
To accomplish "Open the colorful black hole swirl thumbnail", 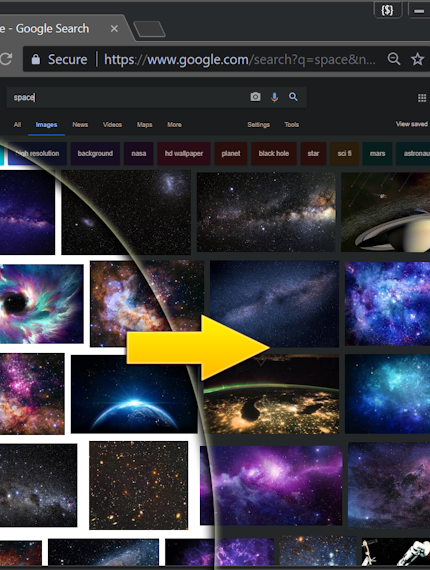I will click(x=41, y=304).
